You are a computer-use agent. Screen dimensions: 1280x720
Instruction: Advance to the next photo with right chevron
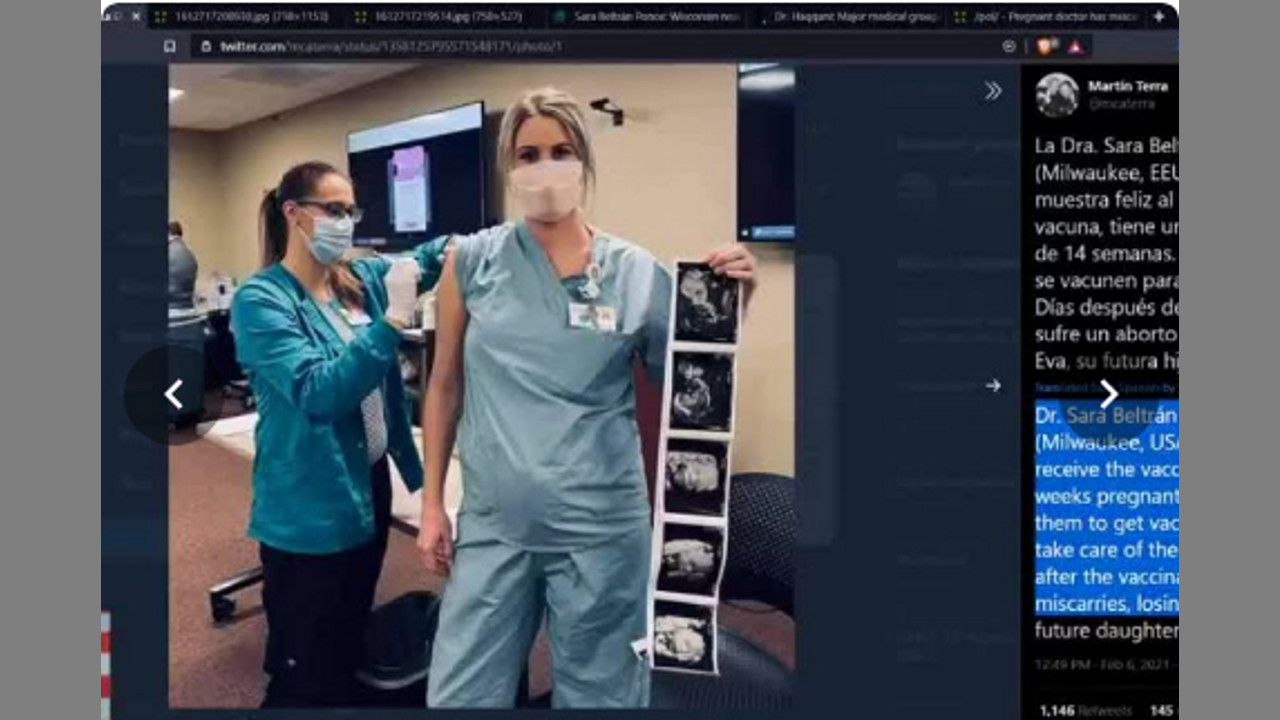1108,394
